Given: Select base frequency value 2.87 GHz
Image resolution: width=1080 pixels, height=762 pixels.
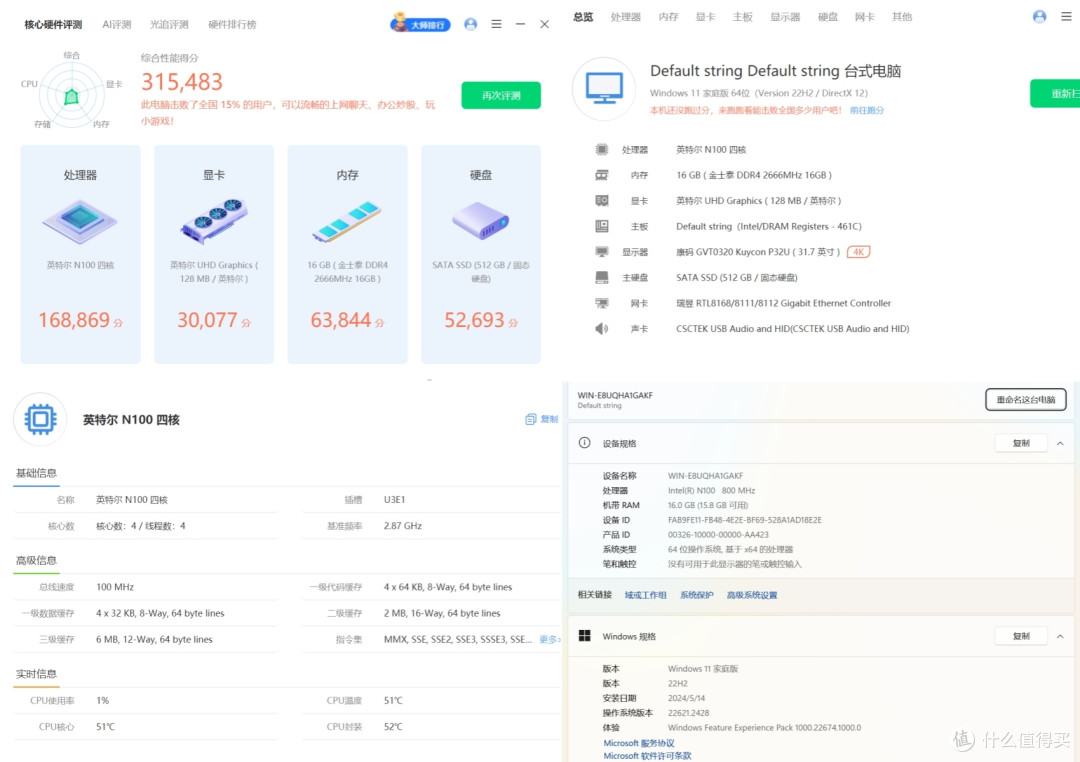Looking at the screenshot, I should click(402, 526).
